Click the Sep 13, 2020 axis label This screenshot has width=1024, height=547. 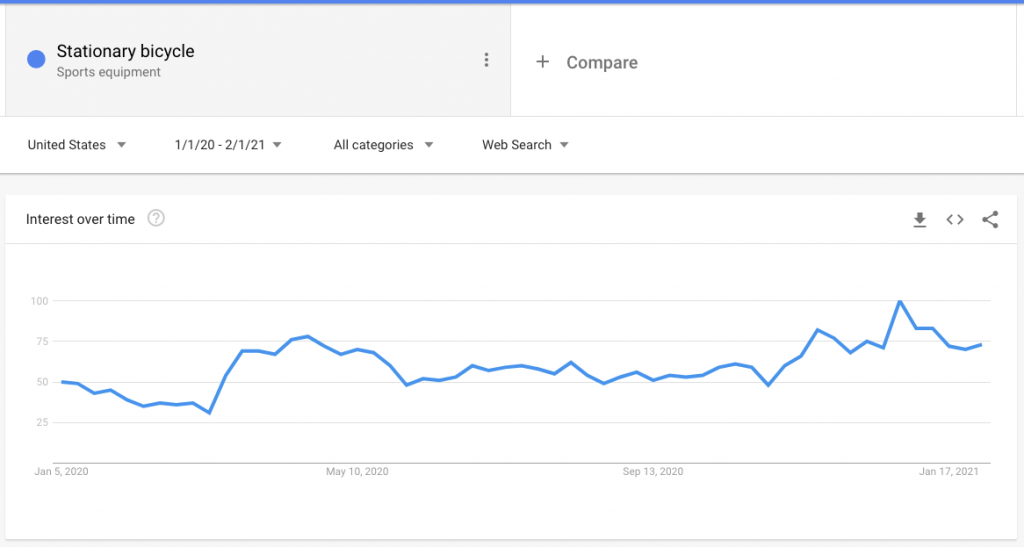coord(653,471)
